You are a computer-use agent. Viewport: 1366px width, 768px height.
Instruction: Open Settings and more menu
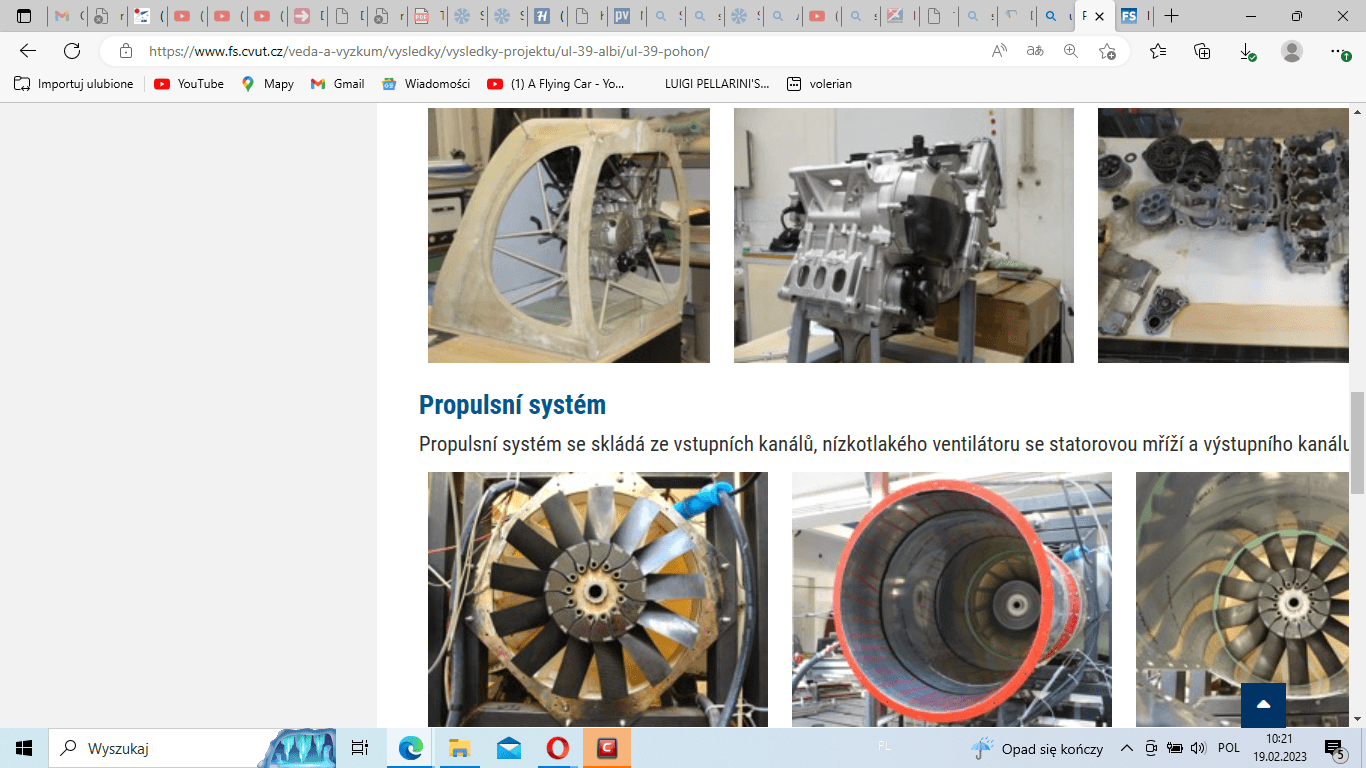(1339, 51)
